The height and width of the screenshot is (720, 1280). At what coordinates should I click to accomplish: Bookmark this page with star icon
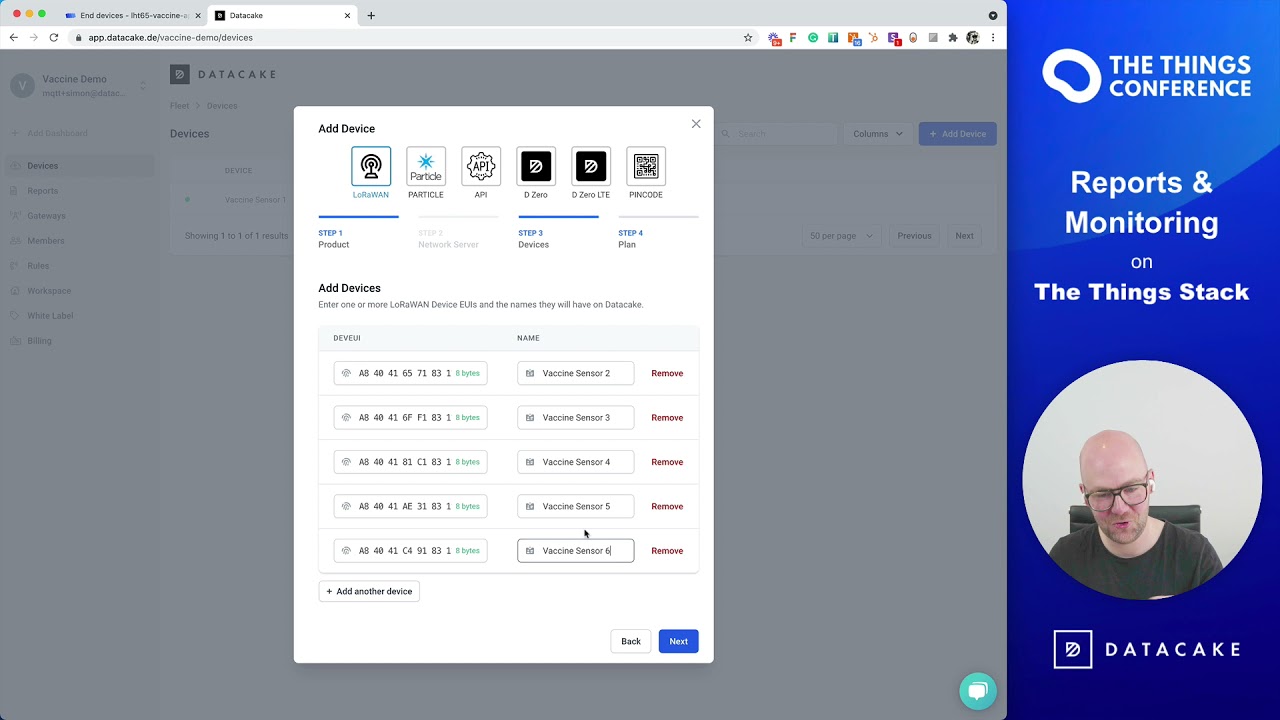click(x=748, y=37)
